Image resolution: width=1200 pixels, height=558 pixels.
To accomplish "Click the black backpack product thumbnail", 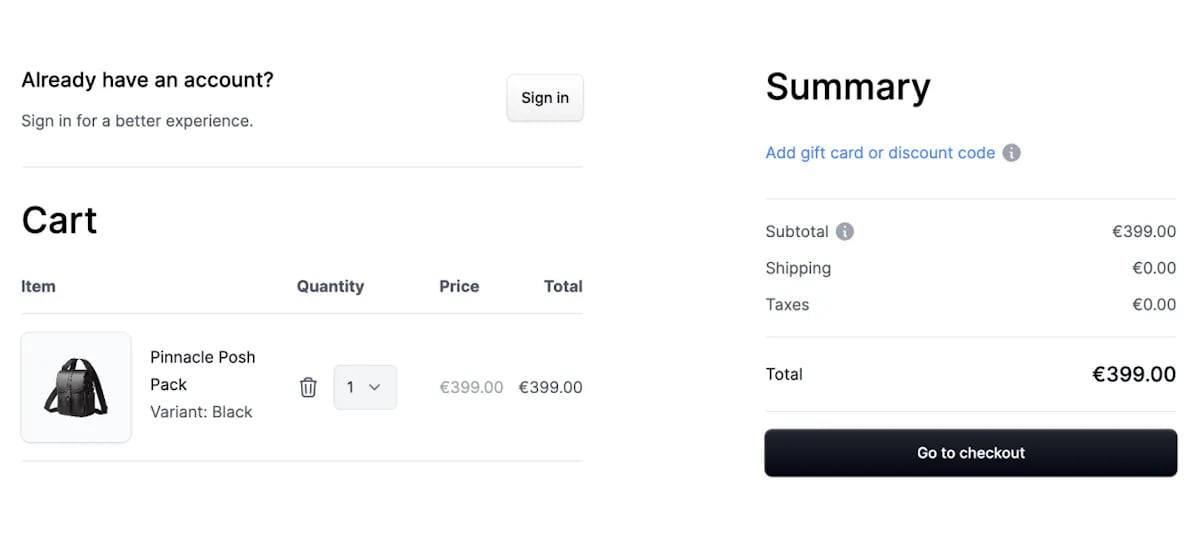I will [76, 387].
